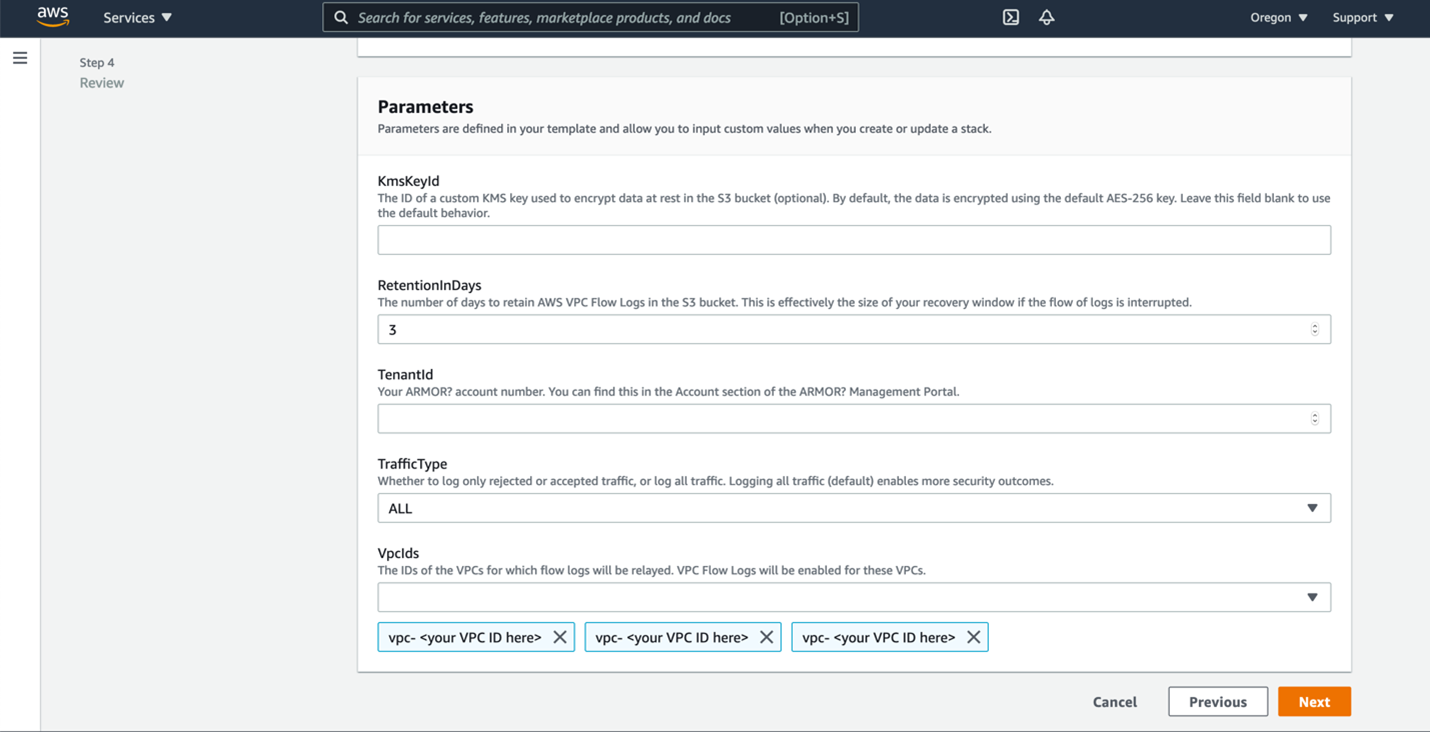
Task: Open the notifications bell icon
Action: coord(1046,17)
